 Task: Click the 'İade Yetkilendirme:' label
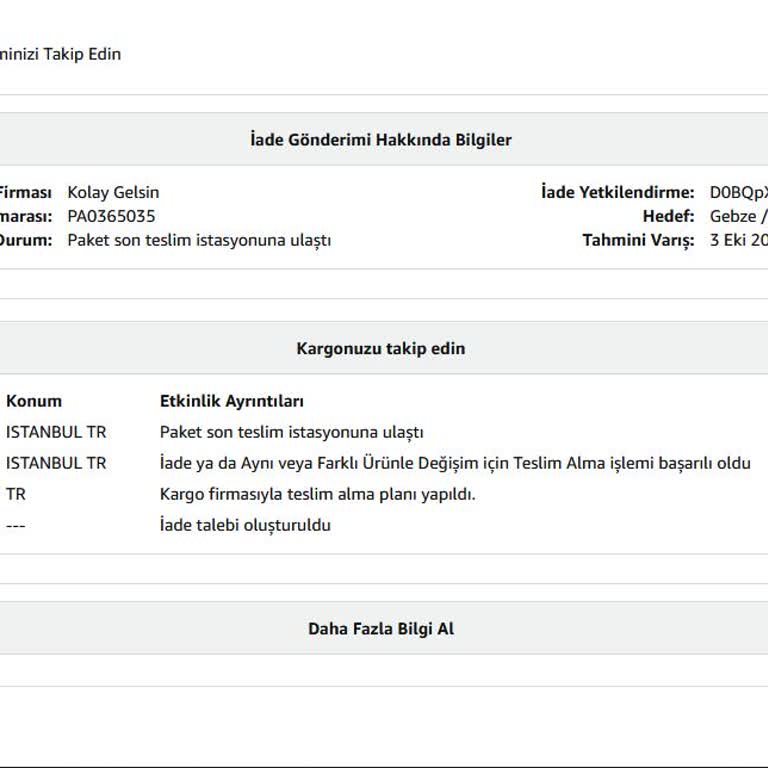pos(617,192)
